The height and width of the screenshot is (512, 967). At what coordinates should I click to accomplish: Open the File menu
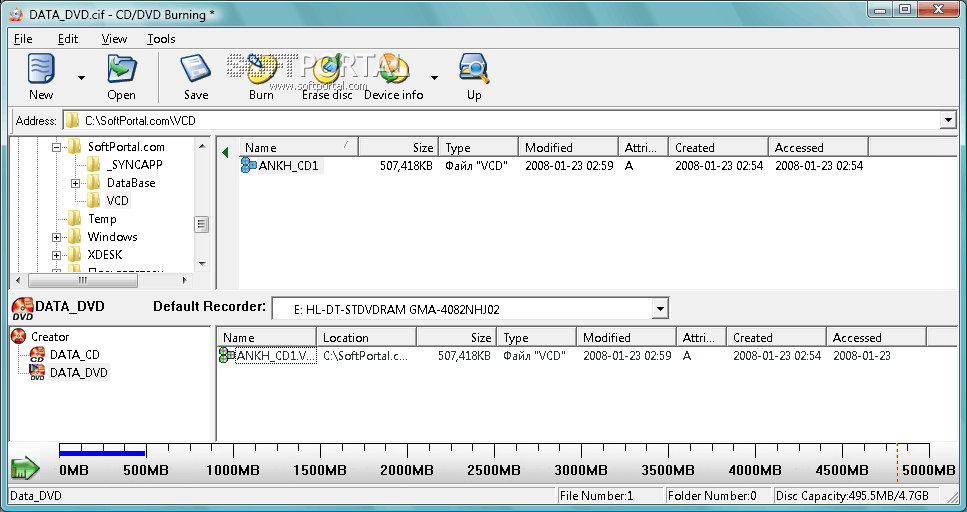23,39
